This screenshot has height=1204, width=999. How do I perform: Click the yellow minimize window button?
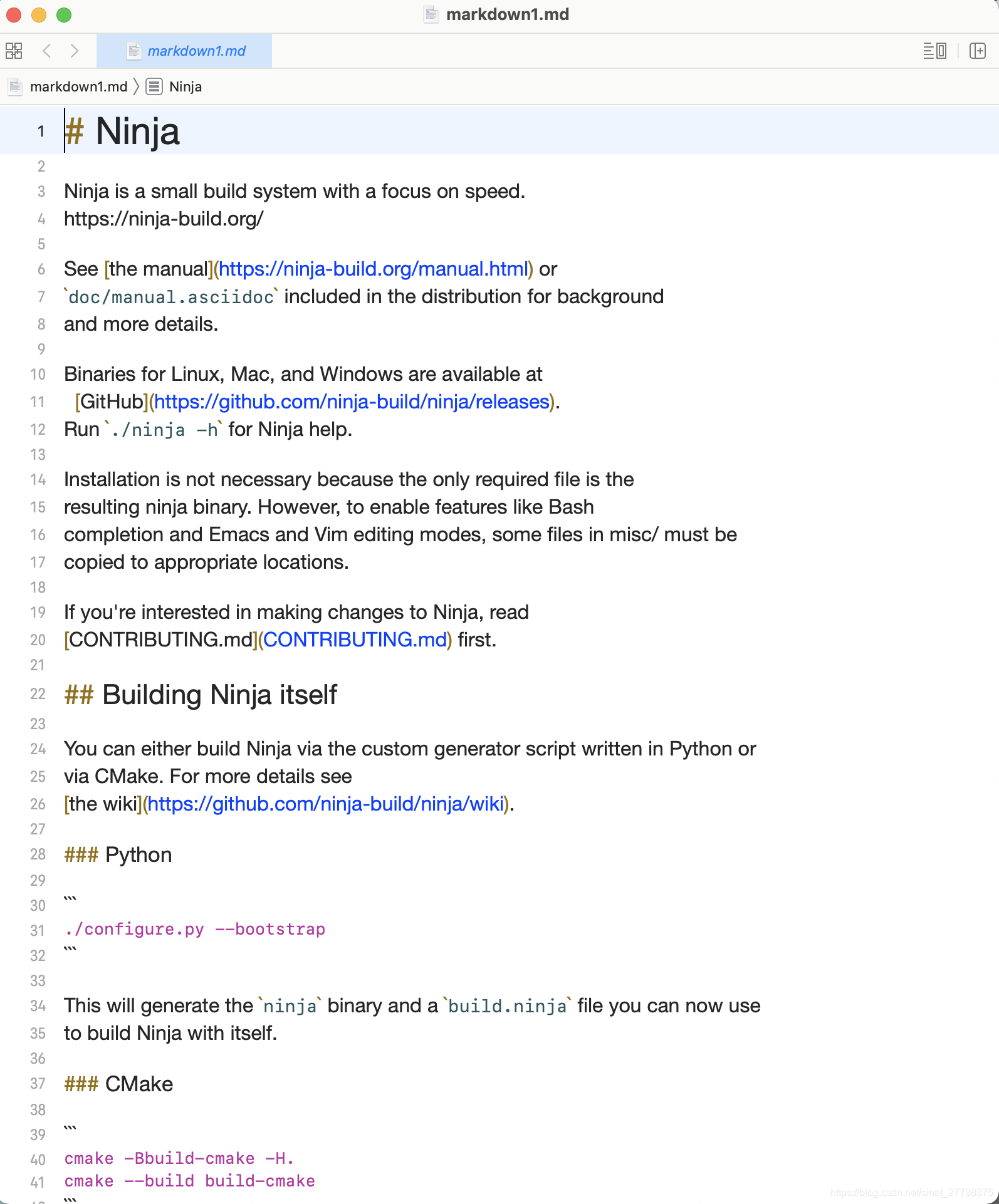coord(39,14)
